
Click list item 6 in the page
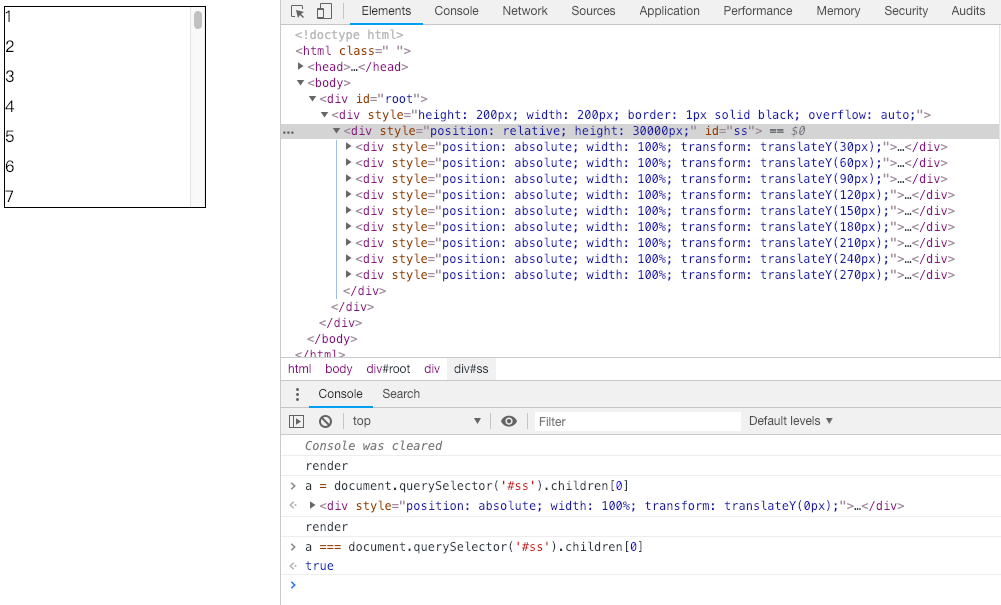[x=10, y=167]
